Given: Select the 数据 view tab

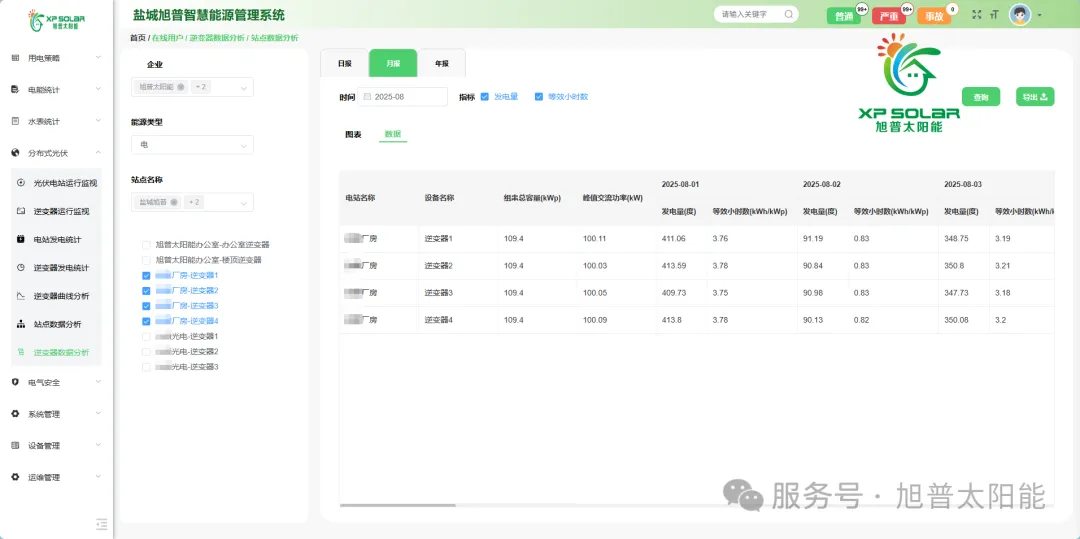Looking at the screenshot, I should 393,134.
